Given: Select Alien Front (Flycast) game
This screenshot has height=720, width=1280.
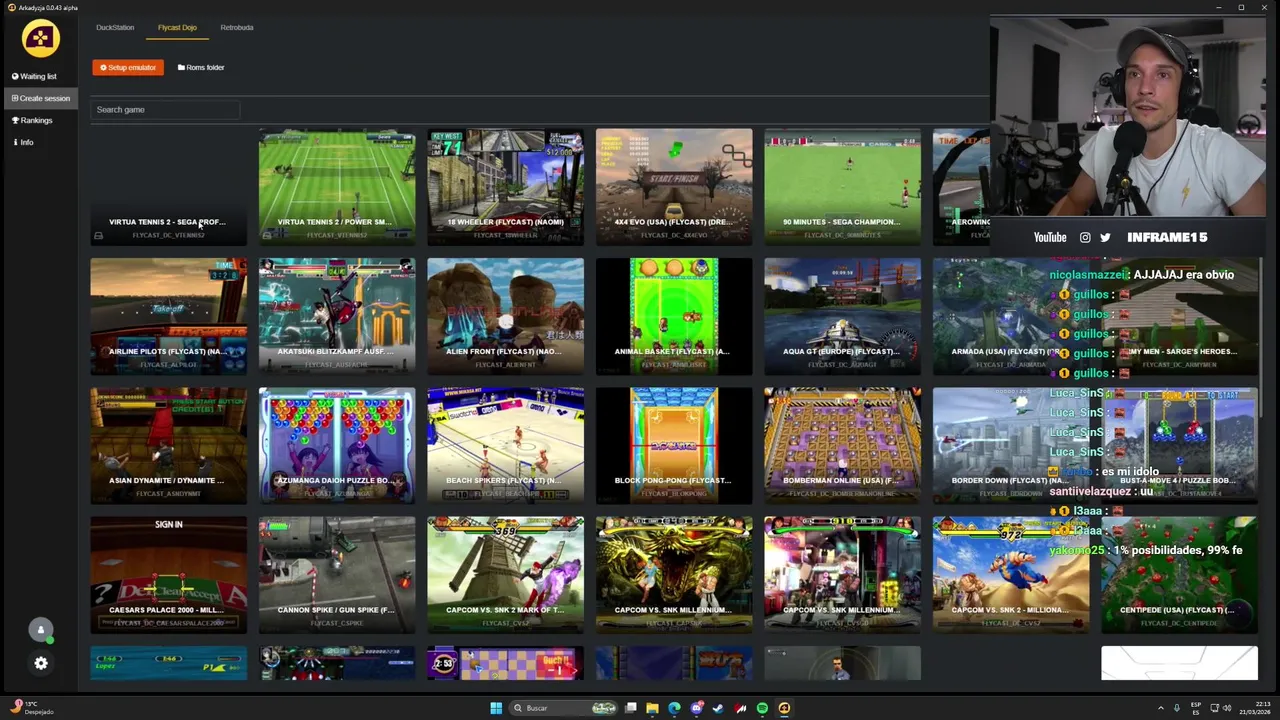Looking at the screenshot, I should 506,316.
